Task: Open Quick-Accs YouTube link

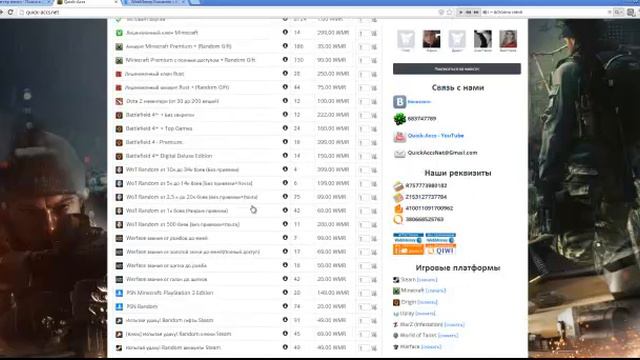Action: pyautogui.click(x=436, y=136)
